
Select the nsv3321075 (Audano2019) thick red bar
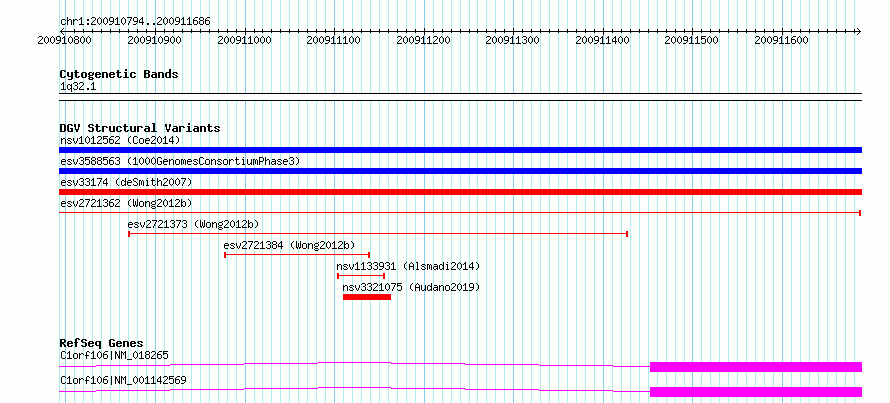tap(367, 297)
